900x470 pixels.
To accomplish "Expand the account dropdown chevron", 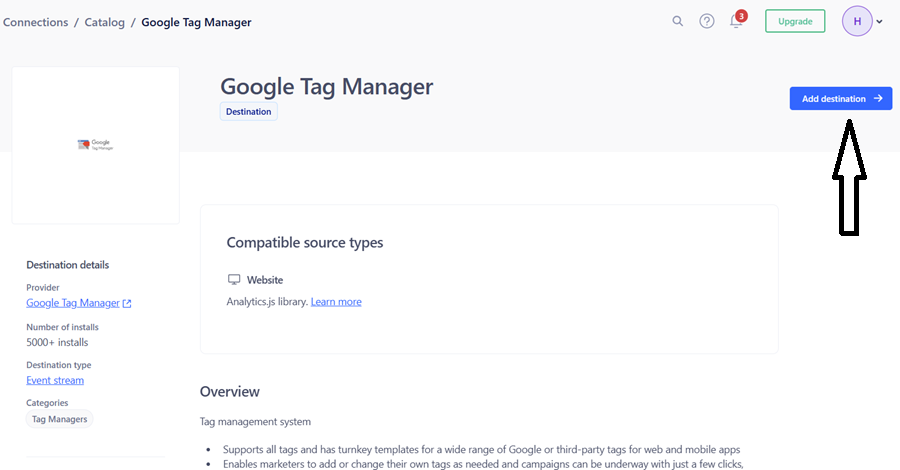I will (x=879, y=22).
